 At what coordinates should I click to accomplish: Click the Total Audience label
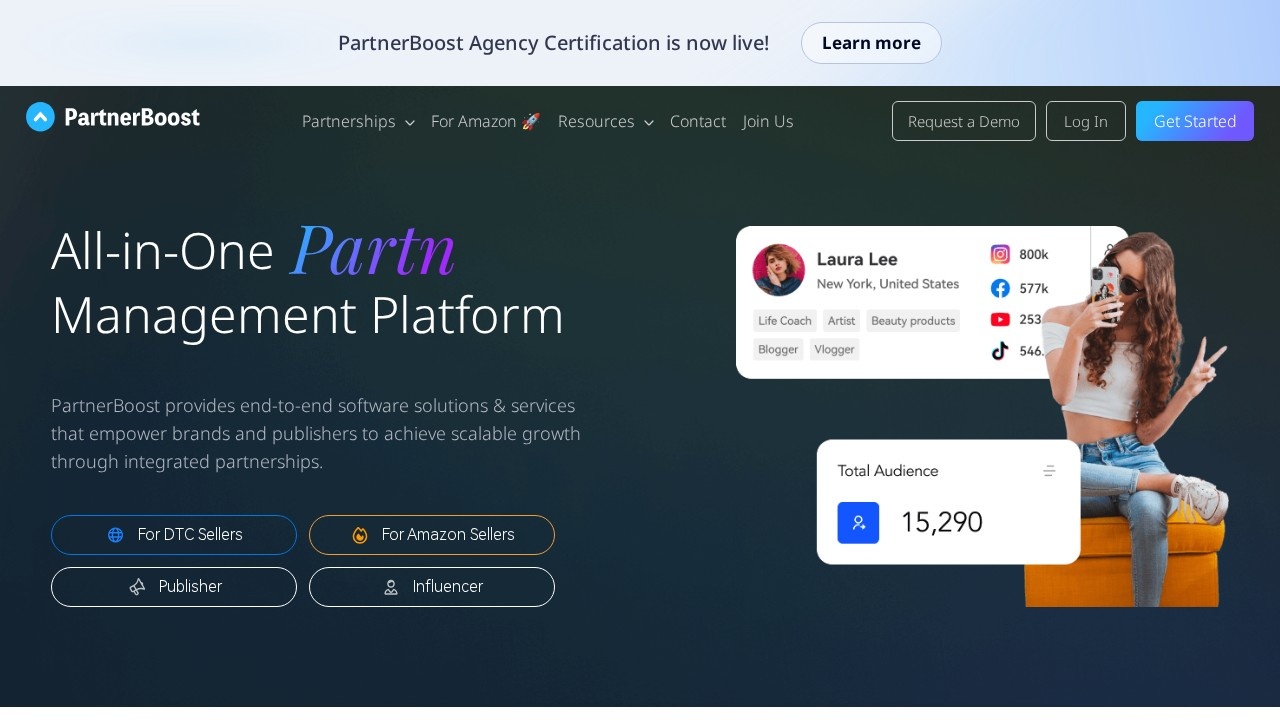pos(888,471)
